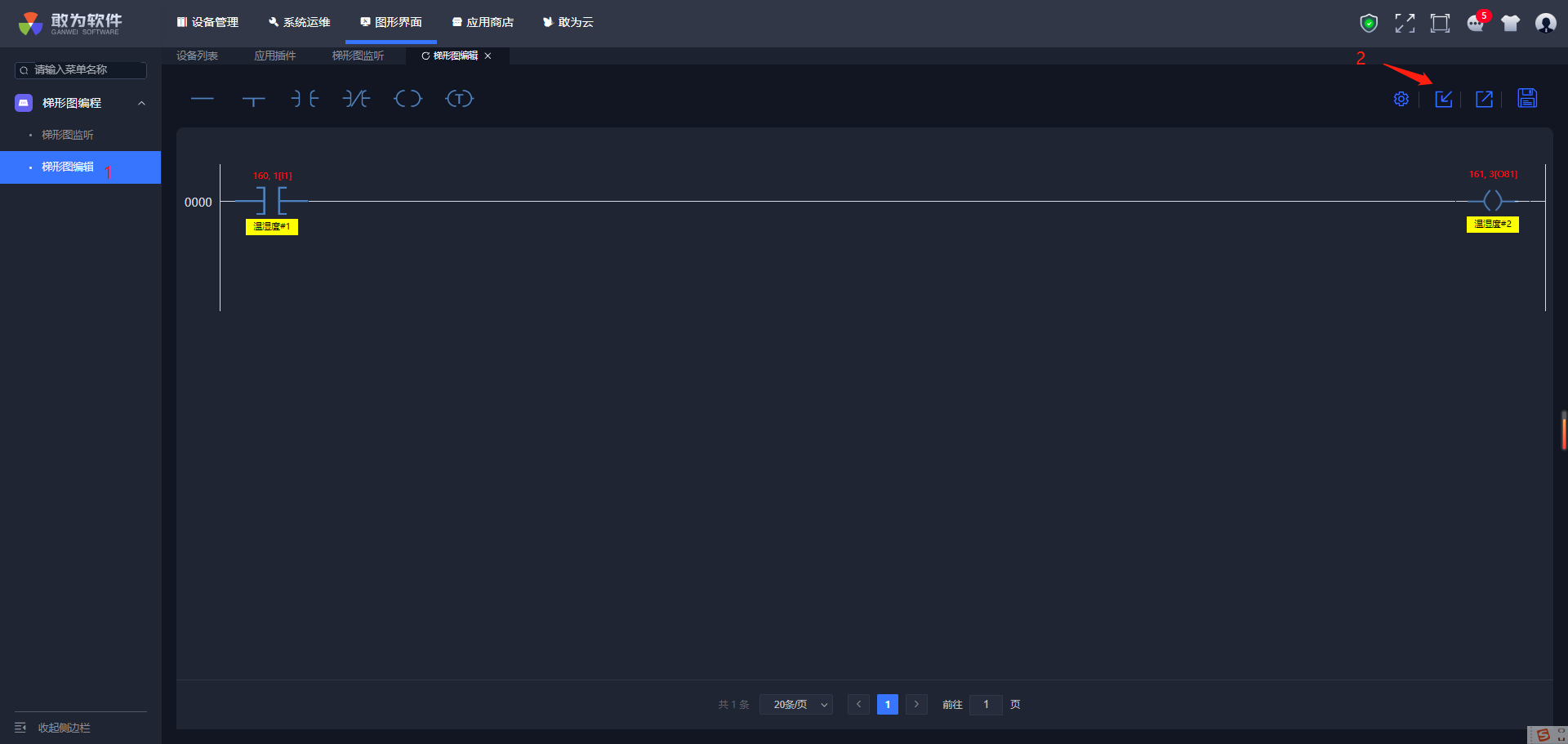Viewport: 1568px width, 744px height.
Task: Save the ladder diagram
Action: [1527, 98]
